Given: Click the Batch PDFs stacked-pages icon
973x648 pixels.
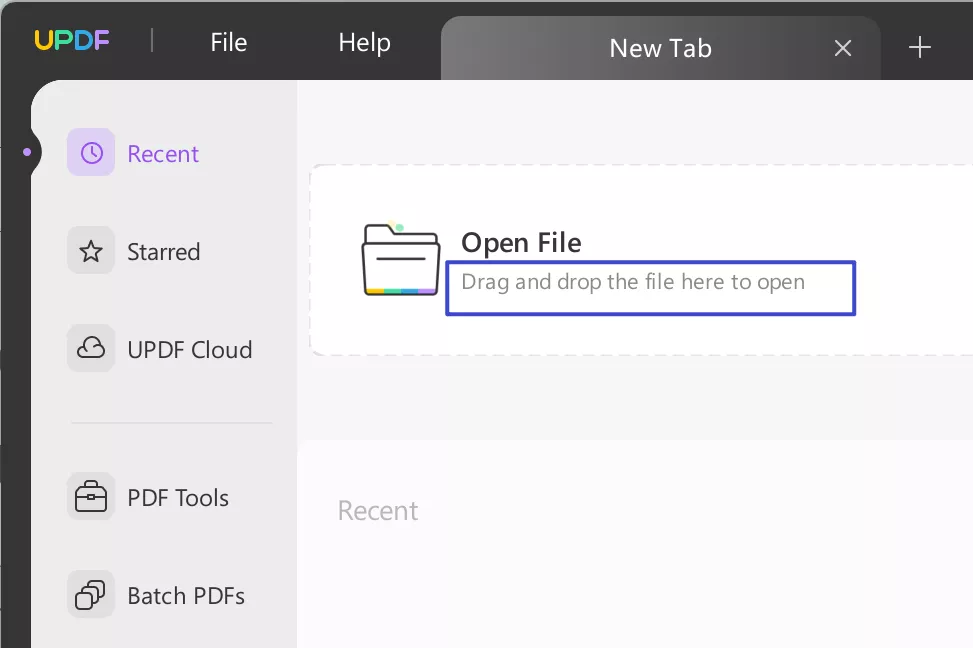Looking at the screenshot, I should click(x=91, y=595).
